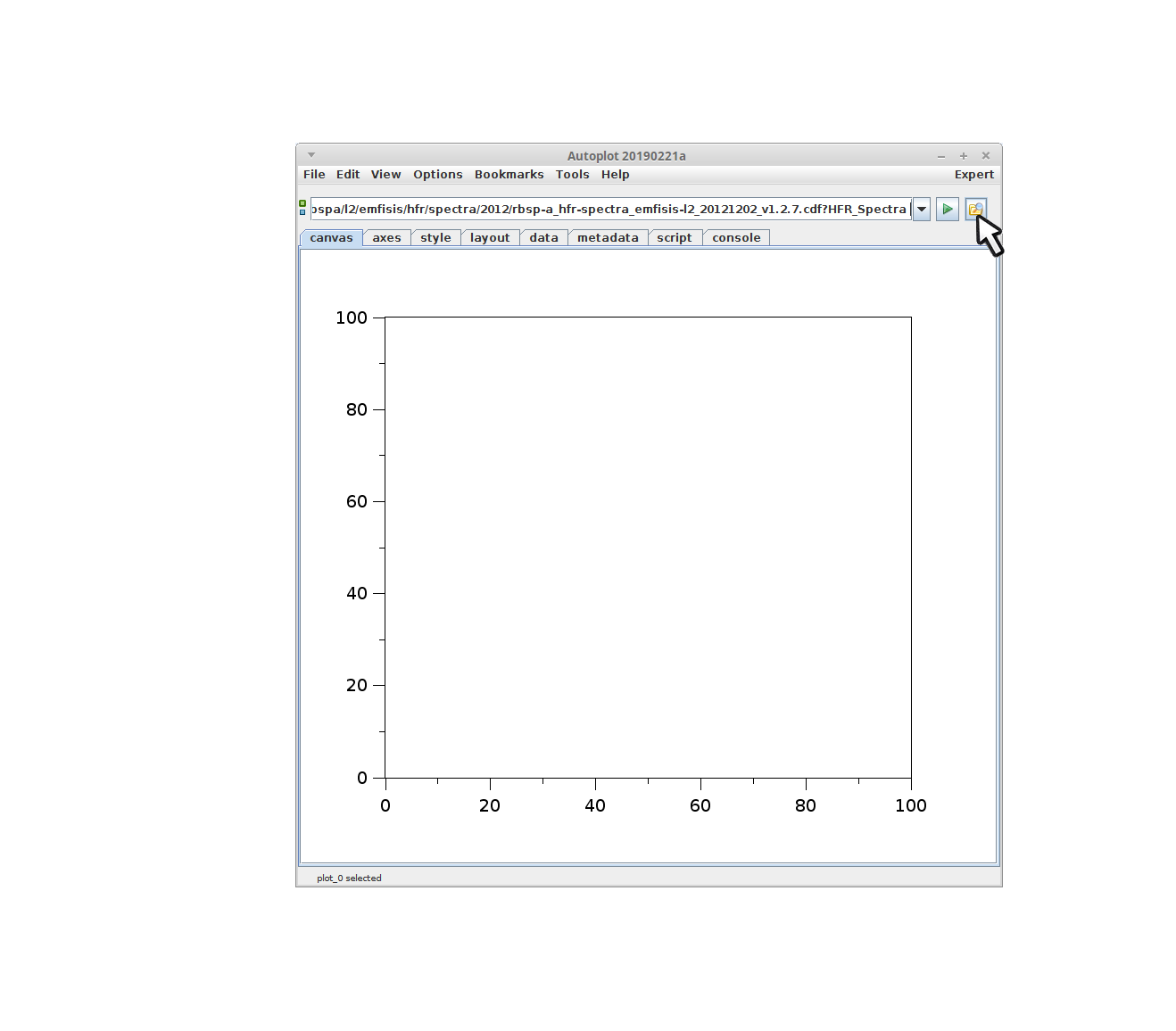Screen dimensions: 1176x1031
Task: Click the y-axis label 20
Action: coord(357,685)
